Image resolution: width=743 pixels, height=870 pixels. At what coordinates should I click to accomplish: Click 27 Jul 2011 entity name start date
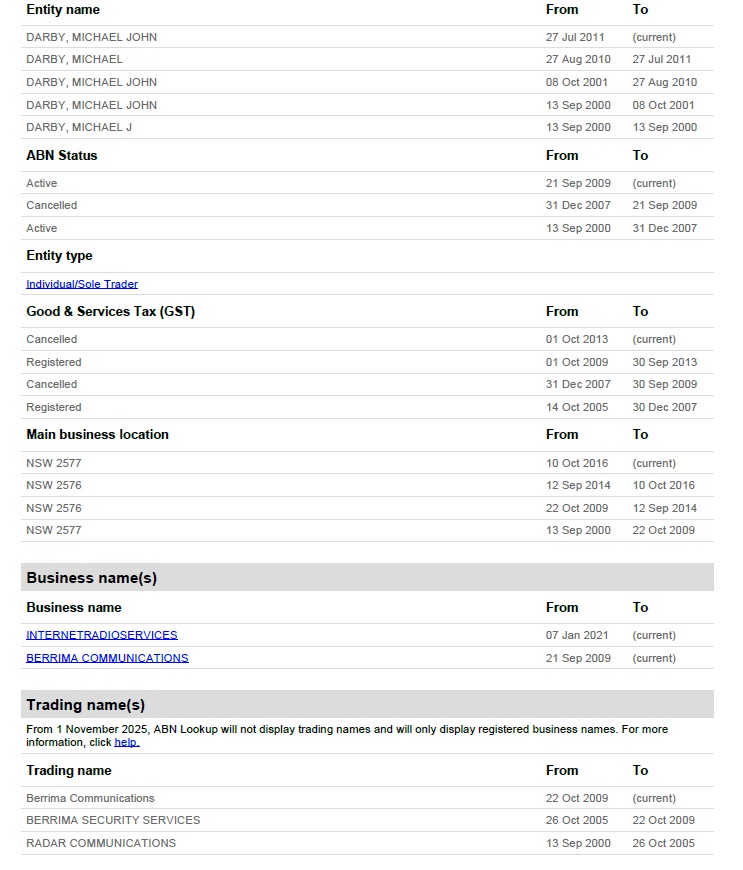tap(575, 37)
